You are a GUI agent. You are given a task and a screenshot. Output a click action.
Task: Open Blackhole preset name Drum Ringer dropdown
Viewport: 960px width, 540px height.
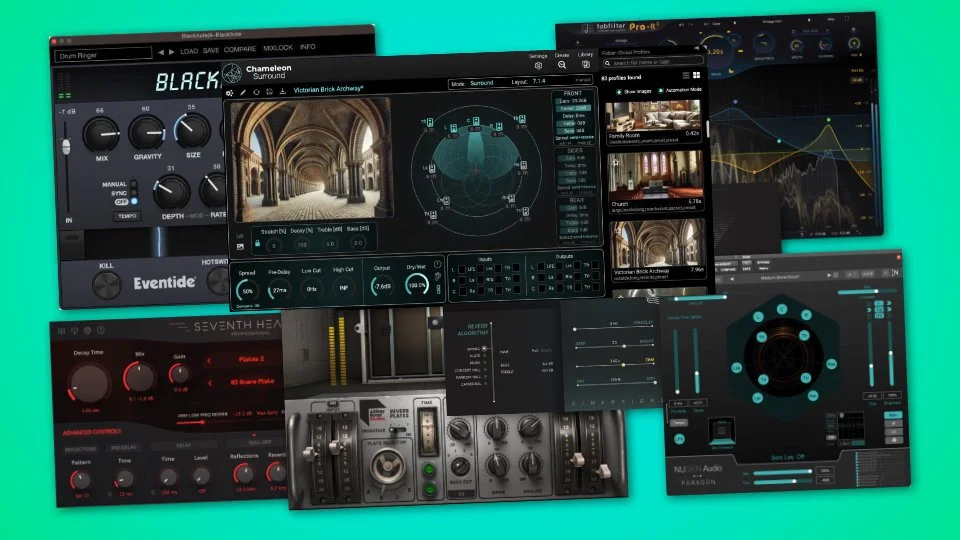(x=103, y=55)
